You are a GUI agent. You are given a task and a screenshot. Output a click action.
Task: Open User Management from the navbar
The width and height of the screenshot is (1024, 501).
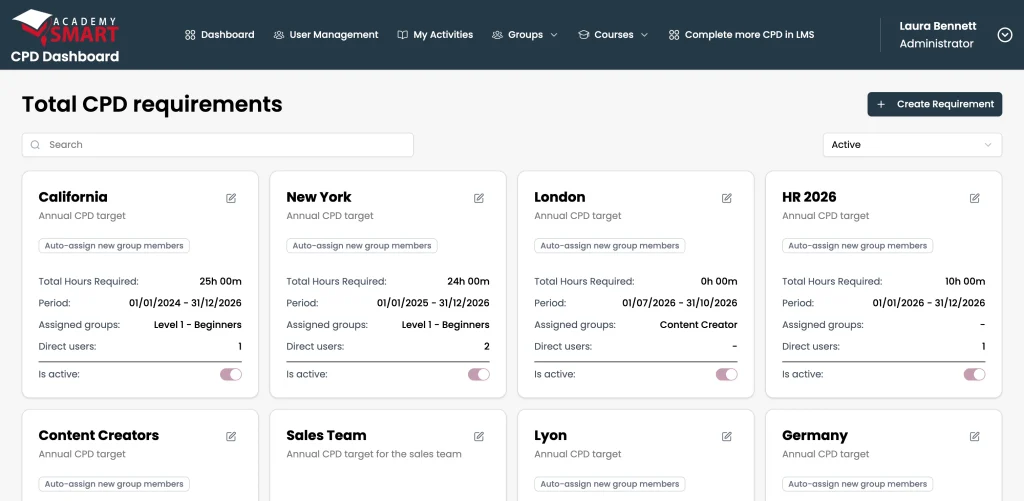click(x=326, y=35)
